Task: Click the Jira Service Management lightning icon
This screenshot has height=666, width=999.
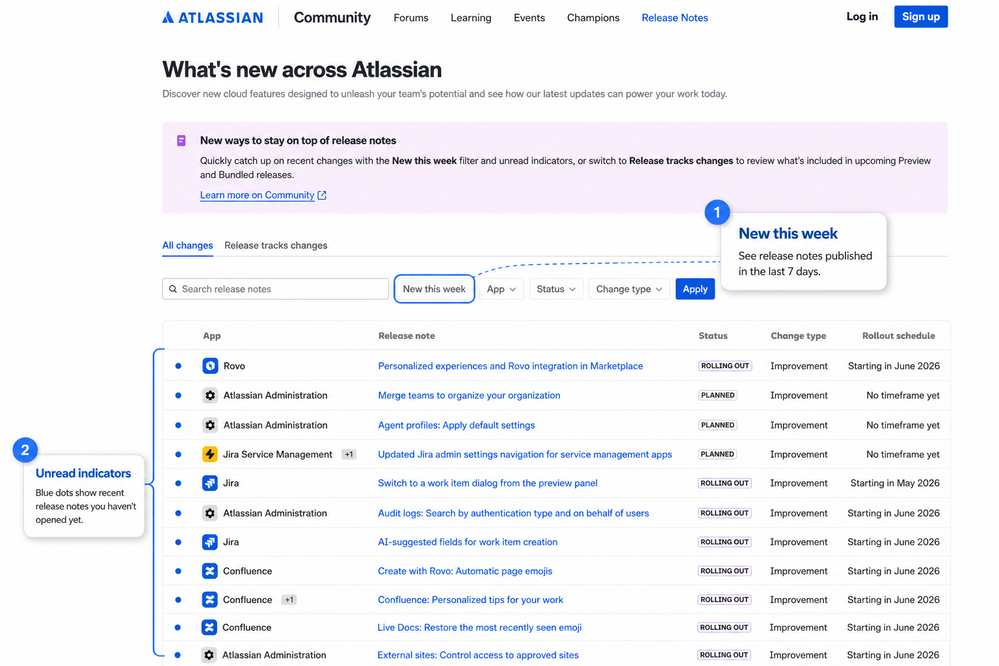Action: tap(210, 454)
